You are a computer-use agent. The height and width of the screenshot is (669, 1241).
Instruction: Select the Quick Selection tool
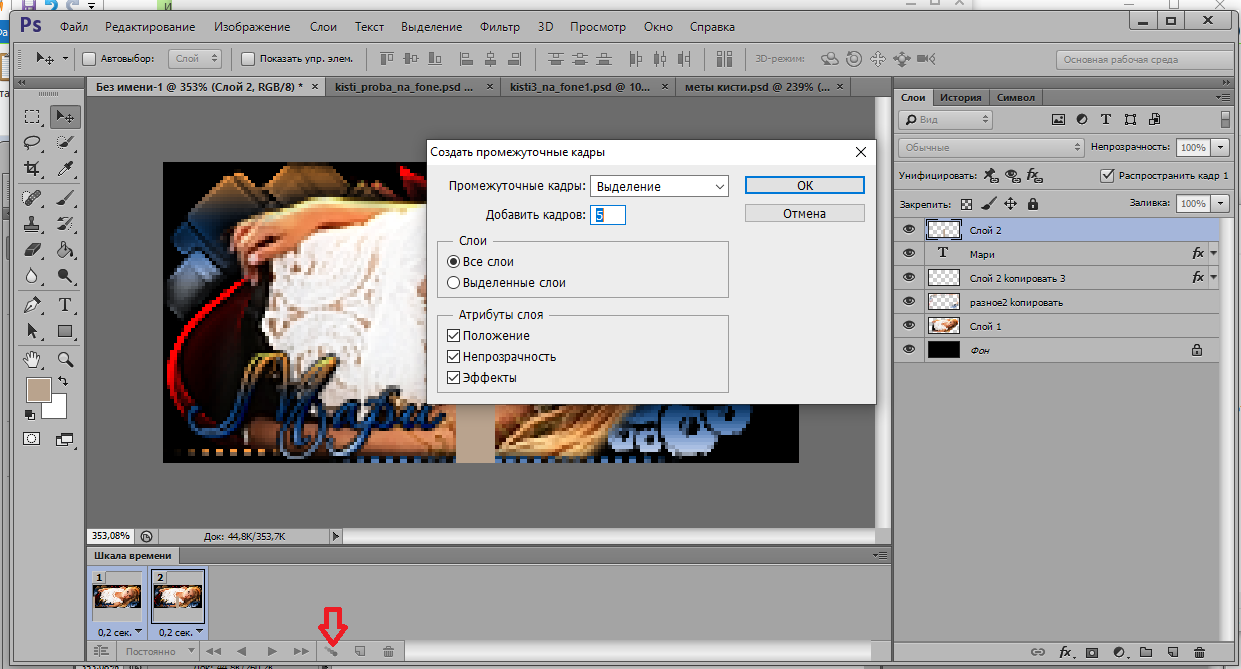(65, 142)
